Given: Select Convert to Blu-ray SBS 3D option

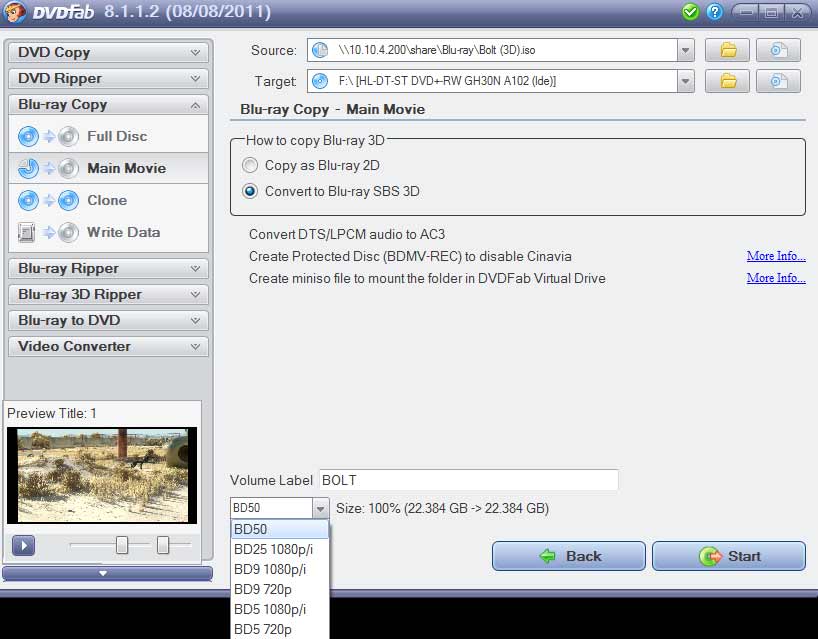Looking at the screenshot, I should 250,191.
